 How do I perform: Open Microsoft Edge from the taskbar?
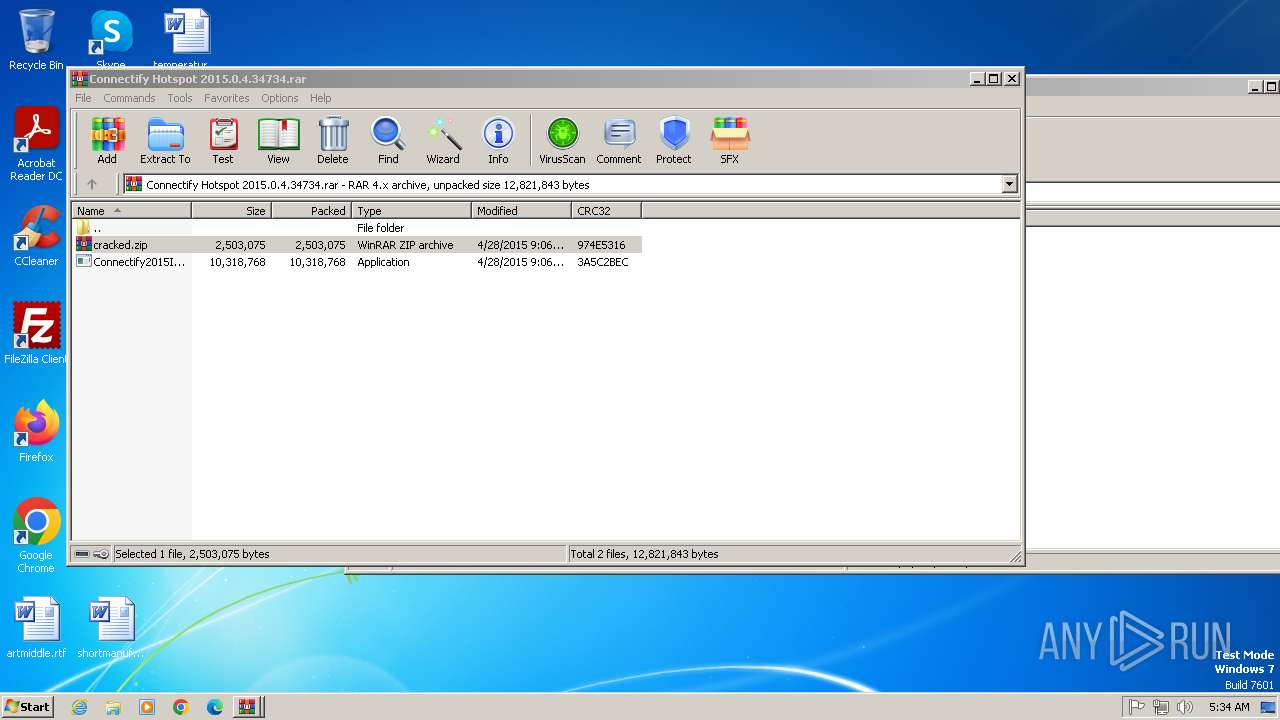point(215,707)
